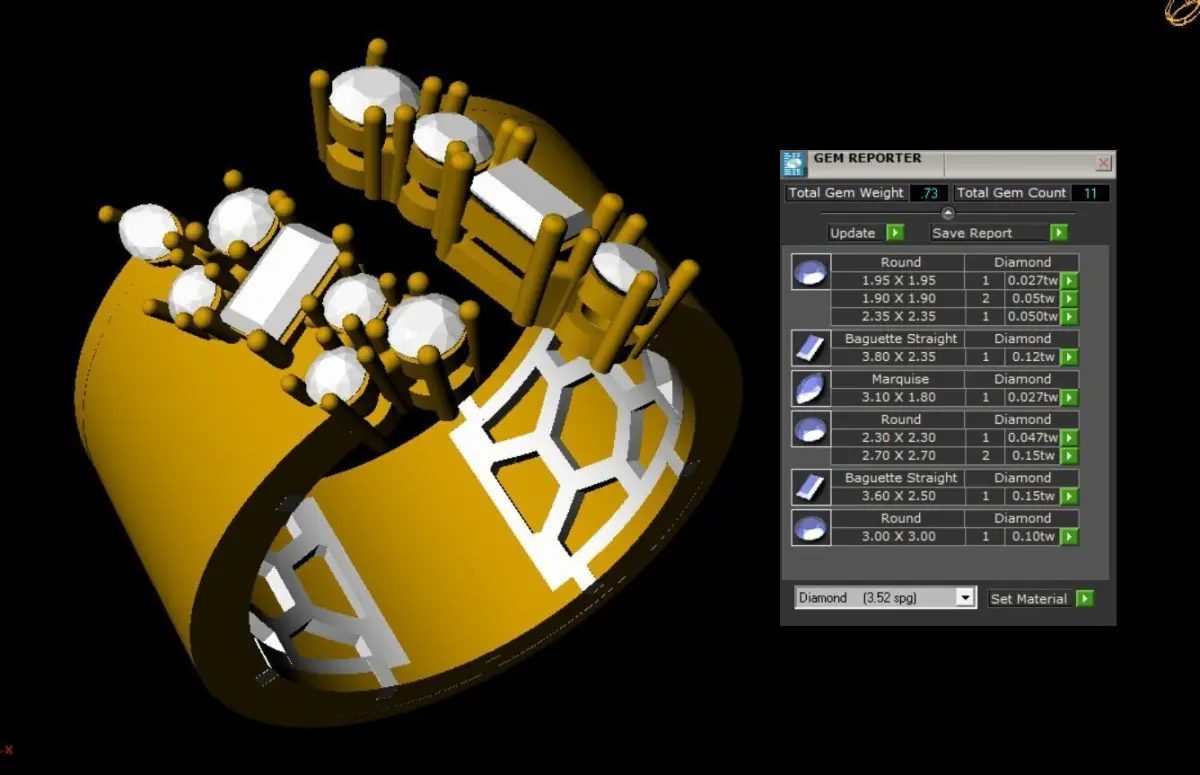Click green arrow on the 1.95 X 1.95 row
Screen dimensions: 1200x775
(1069, 281)
